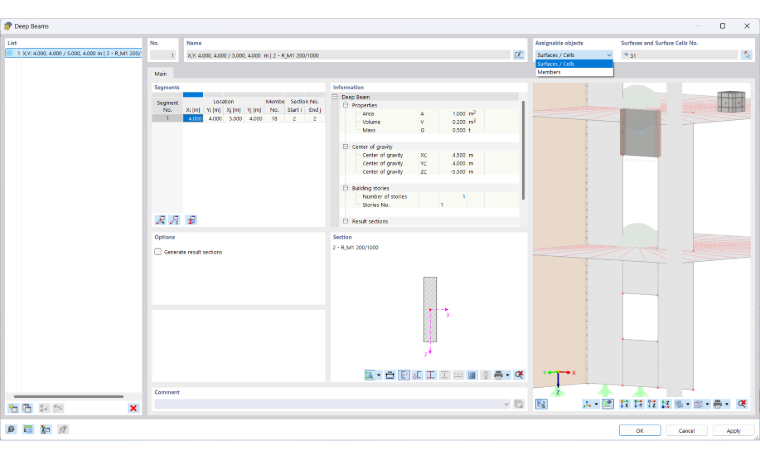Click the Area value 1.000 in Properties
Image resolution: width=760 pixels, height=459 pixels.
(459, 114)
